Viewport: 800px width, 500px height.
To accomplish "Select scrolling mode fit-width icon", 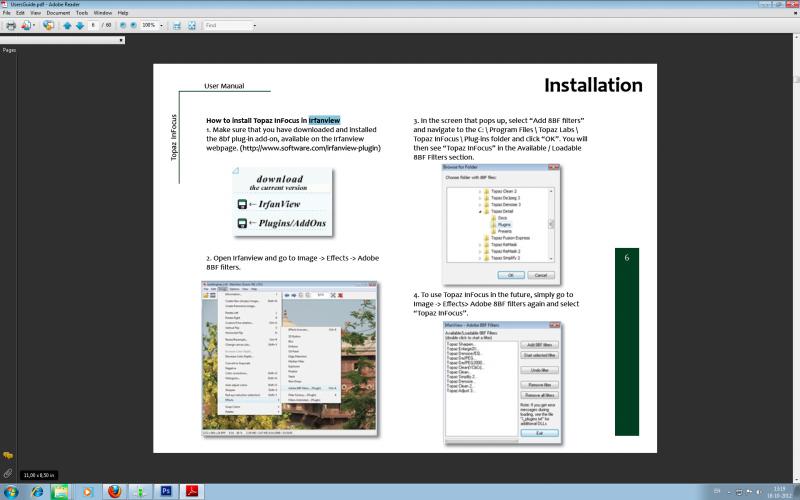I will [177, 25].
